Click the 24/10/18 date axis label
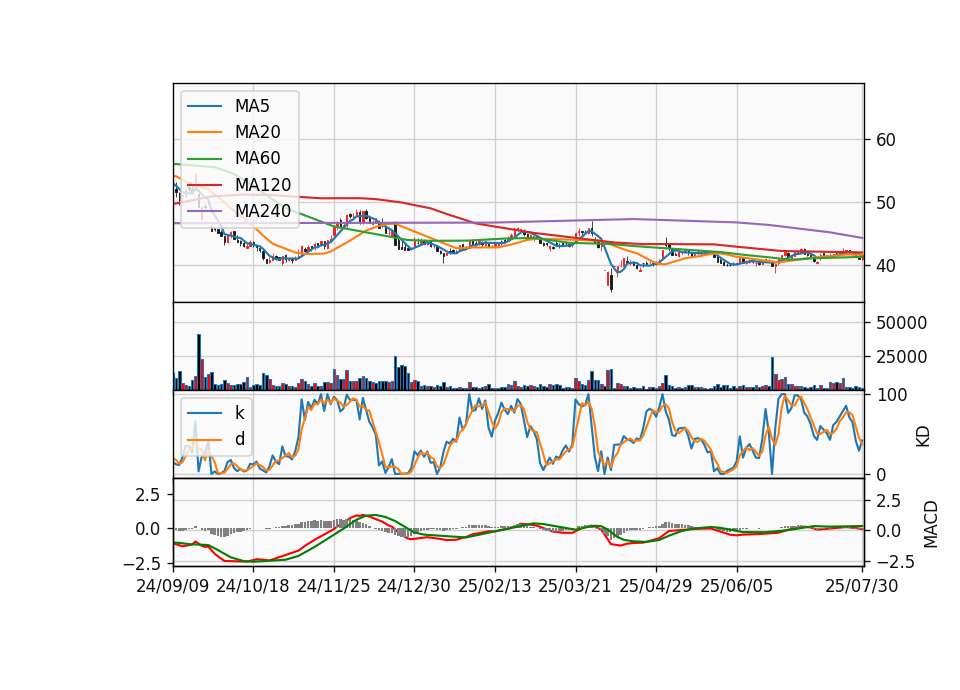The image size is (960, 690). click(x=253, y=586)
